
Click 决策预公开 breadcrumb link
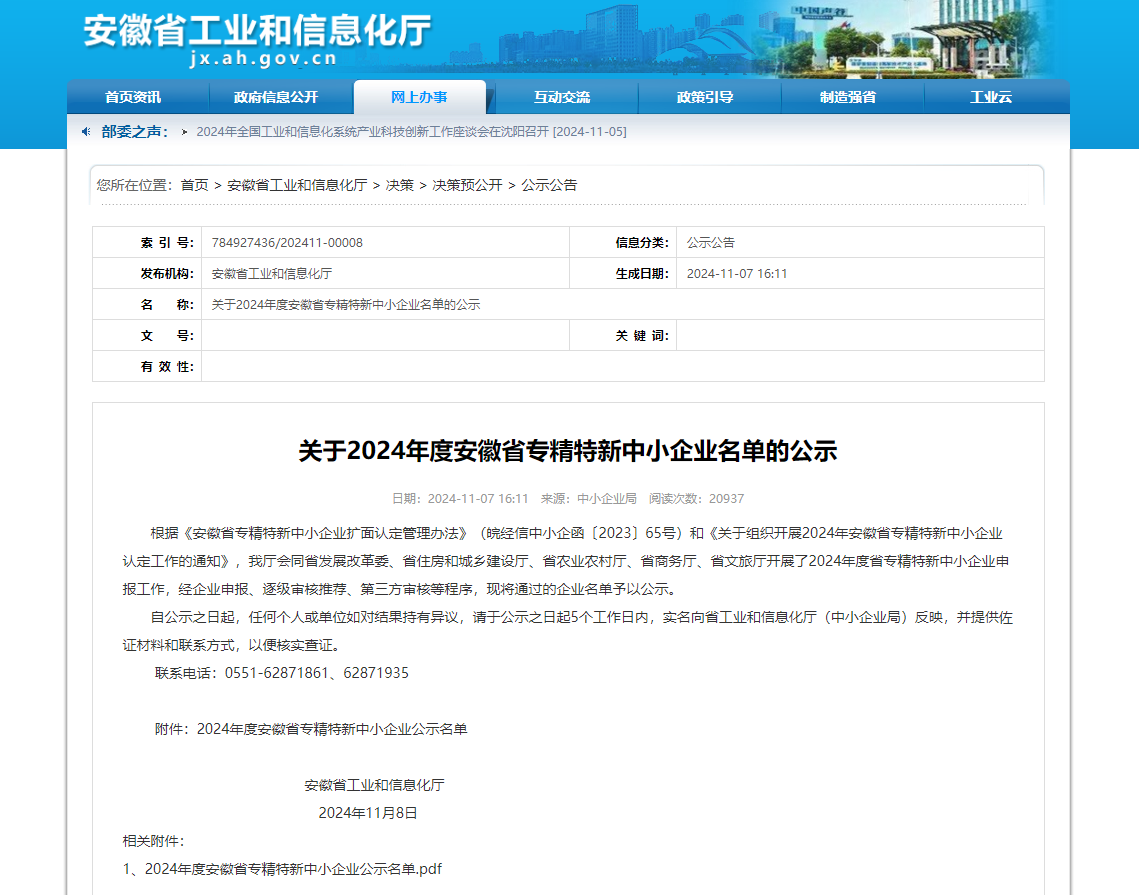point(467,185)
